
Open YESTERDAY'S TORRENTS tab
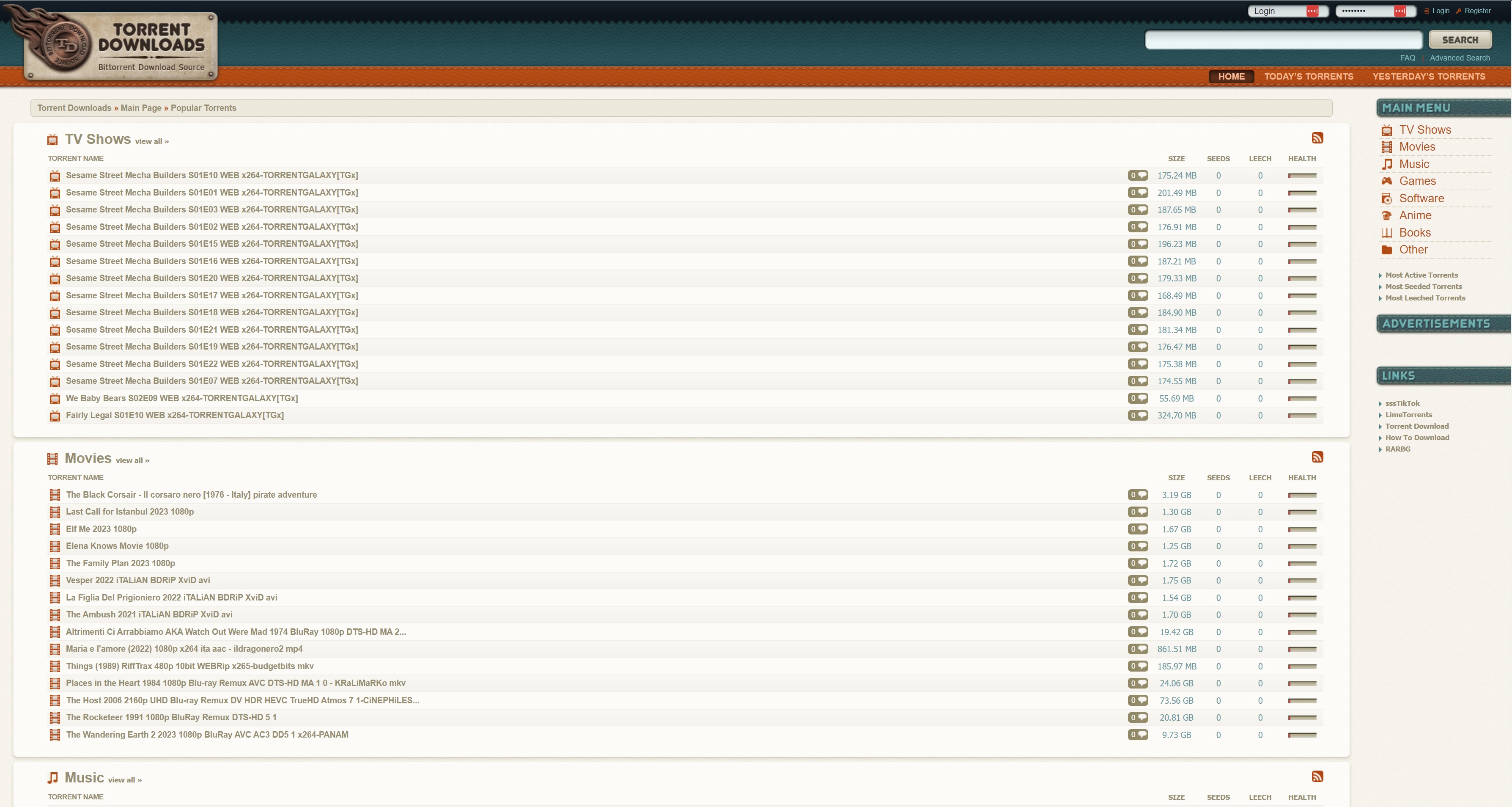click(x=1429, y=76)
